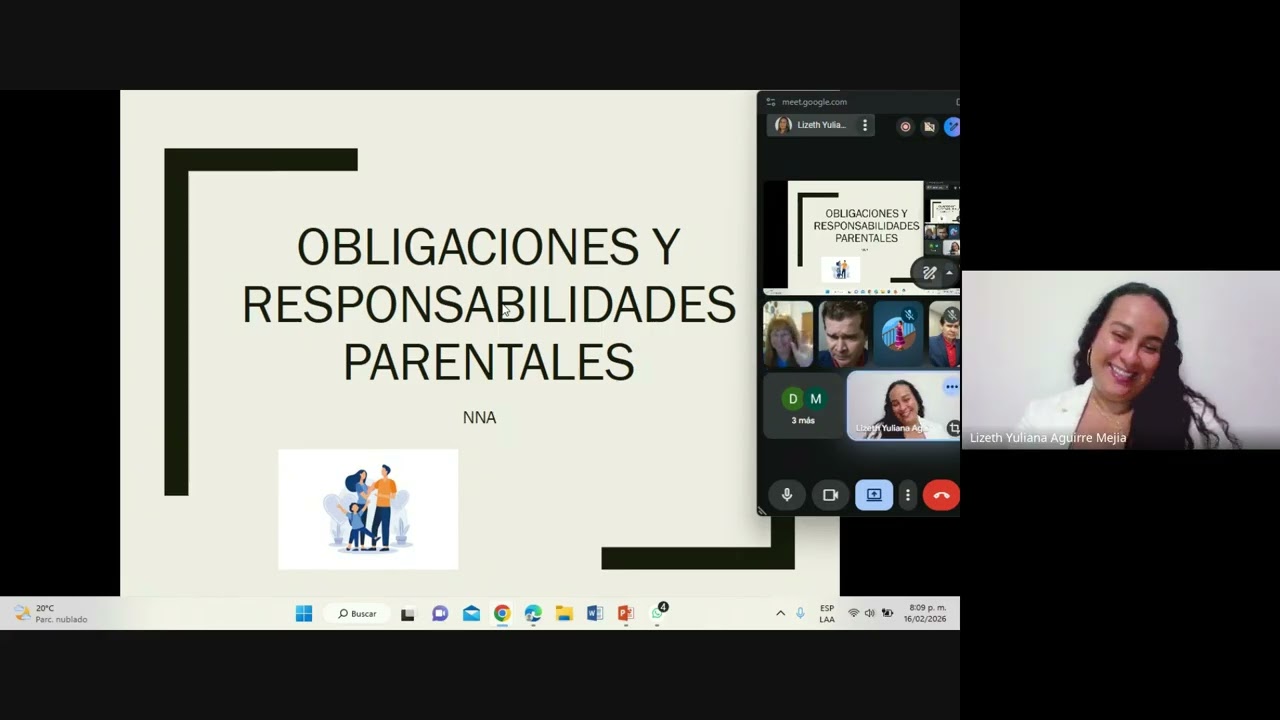This screenshot has width=1280, height=720.
Task: Click microphone-in-use tray icon
Action: point(800,613)
